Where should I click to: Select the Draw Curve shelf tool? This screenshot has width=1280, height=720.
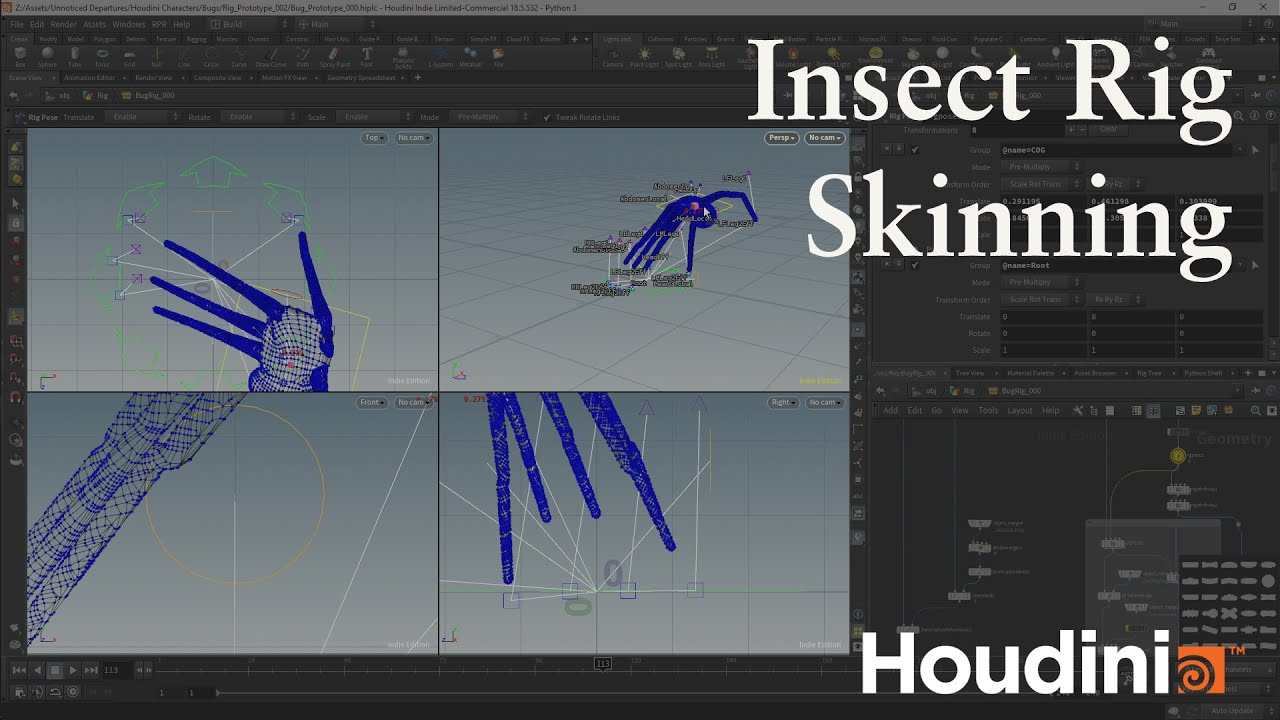point(270,56)
